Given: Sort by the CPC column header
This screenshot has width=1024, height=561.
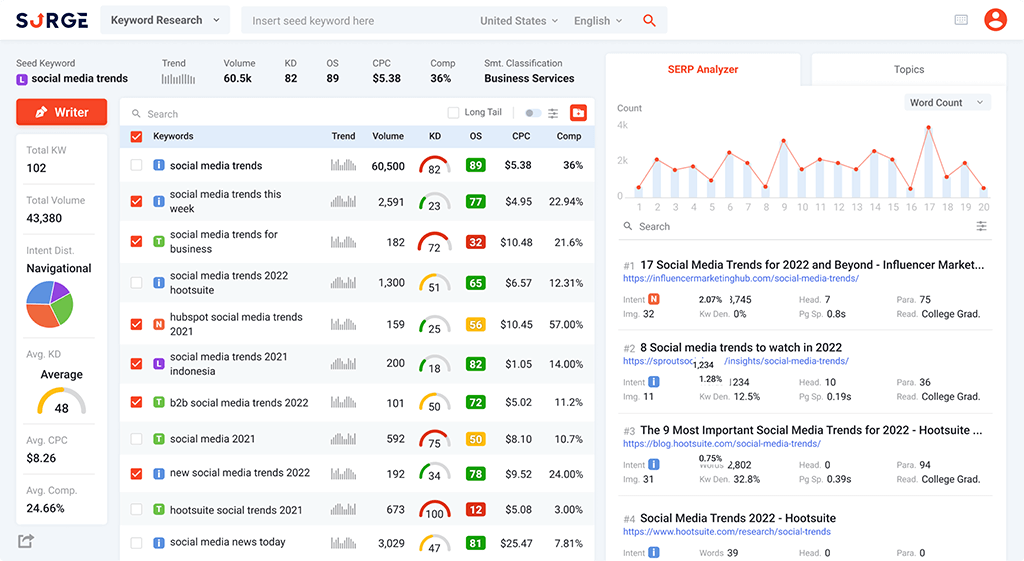Looking at the screenshot, I should click(x=521, y=136).
